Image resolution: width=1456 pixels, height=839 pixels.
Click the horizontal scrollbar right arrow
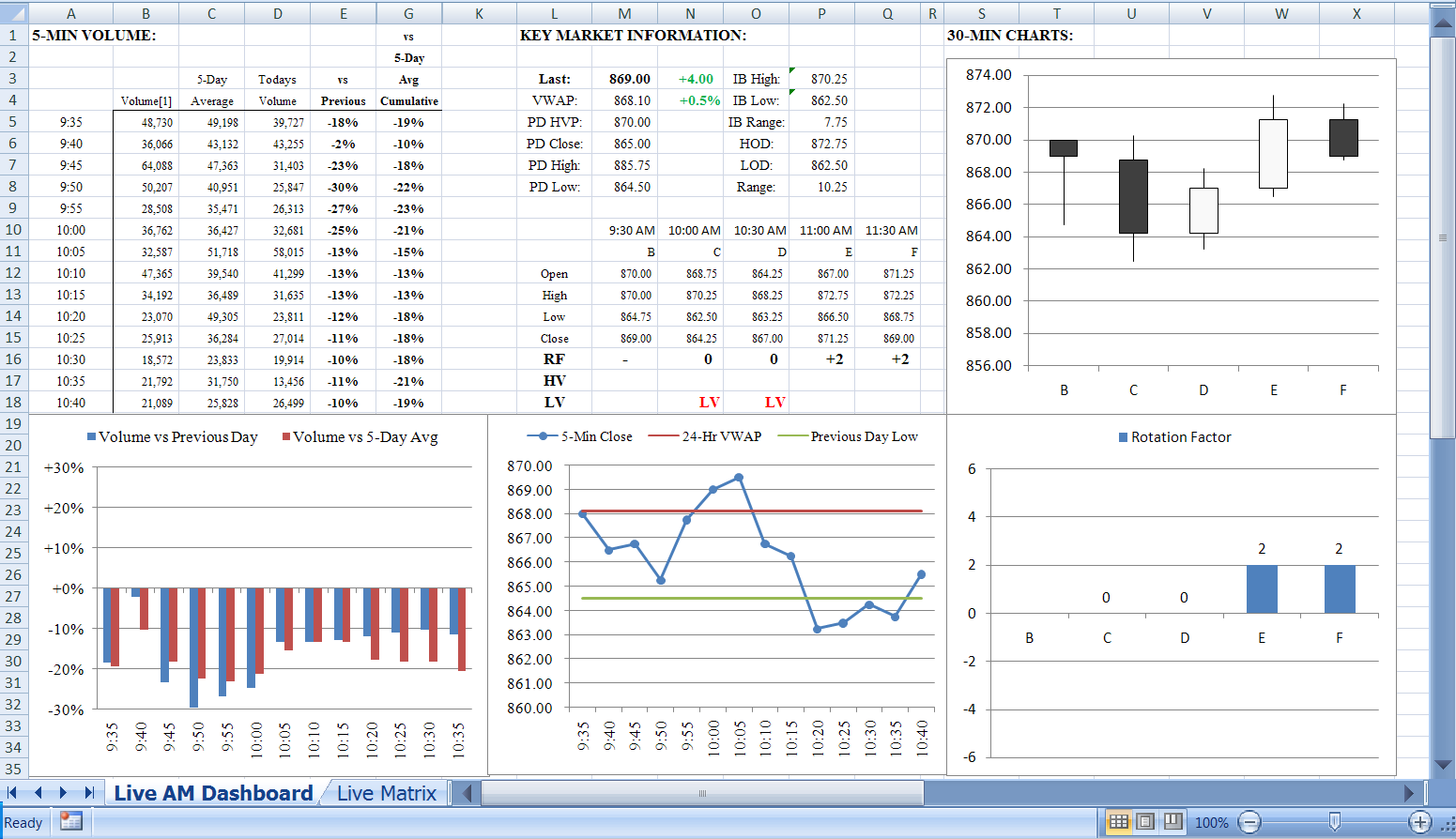pos(1408,793)
